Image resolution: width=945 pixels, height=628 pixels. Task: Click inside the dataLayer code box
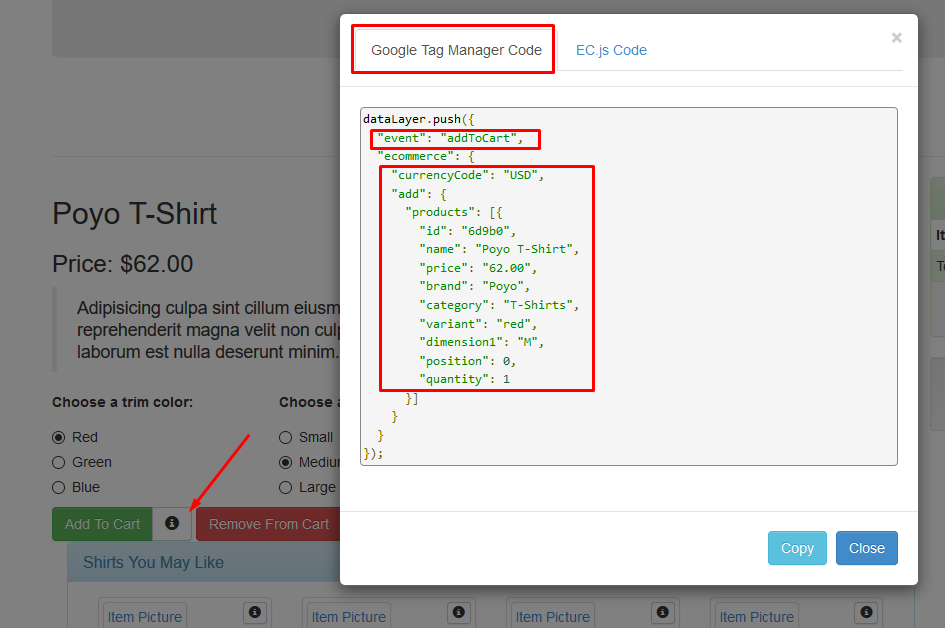coord(629,286)
